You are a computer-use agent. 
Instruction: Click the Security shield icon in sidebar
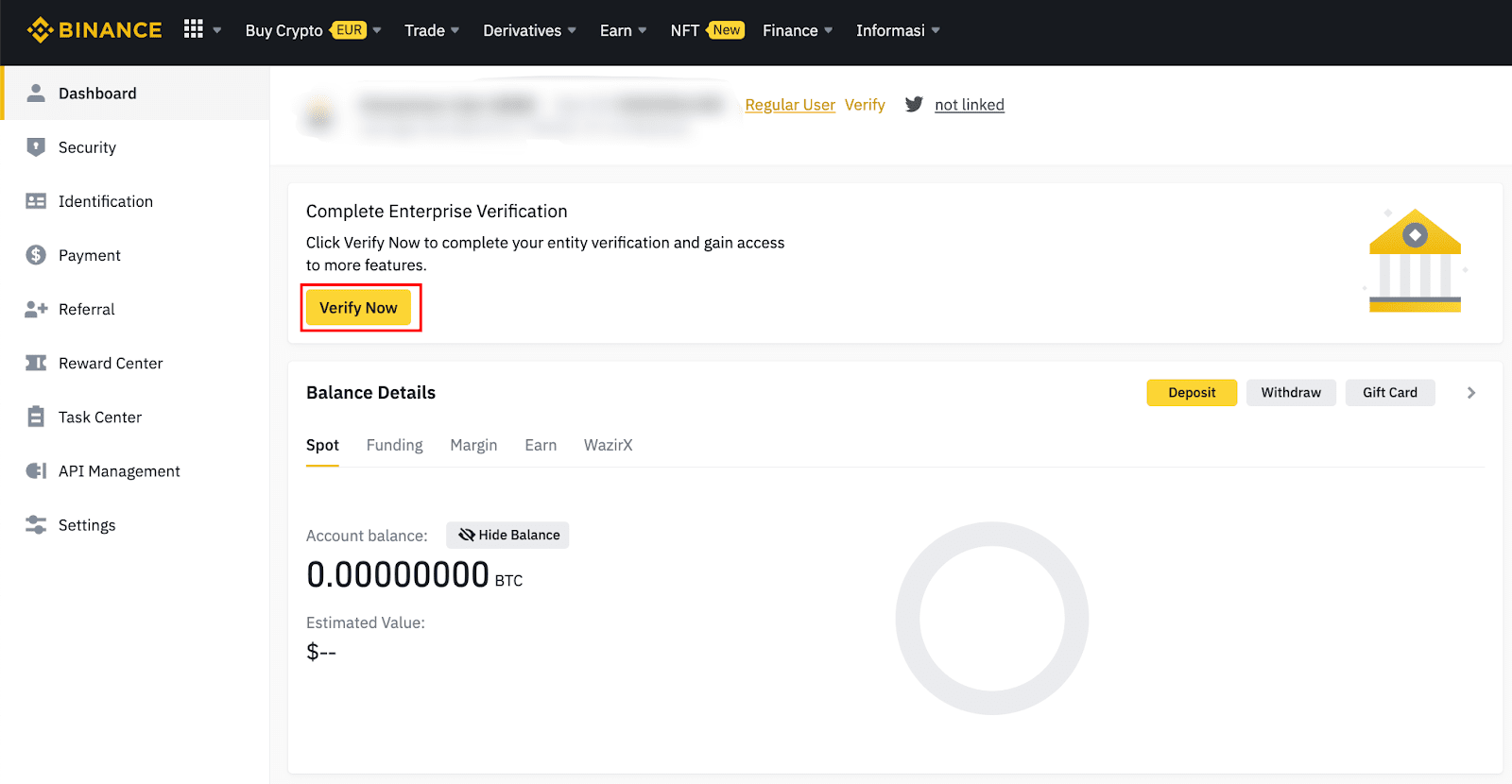36,147
